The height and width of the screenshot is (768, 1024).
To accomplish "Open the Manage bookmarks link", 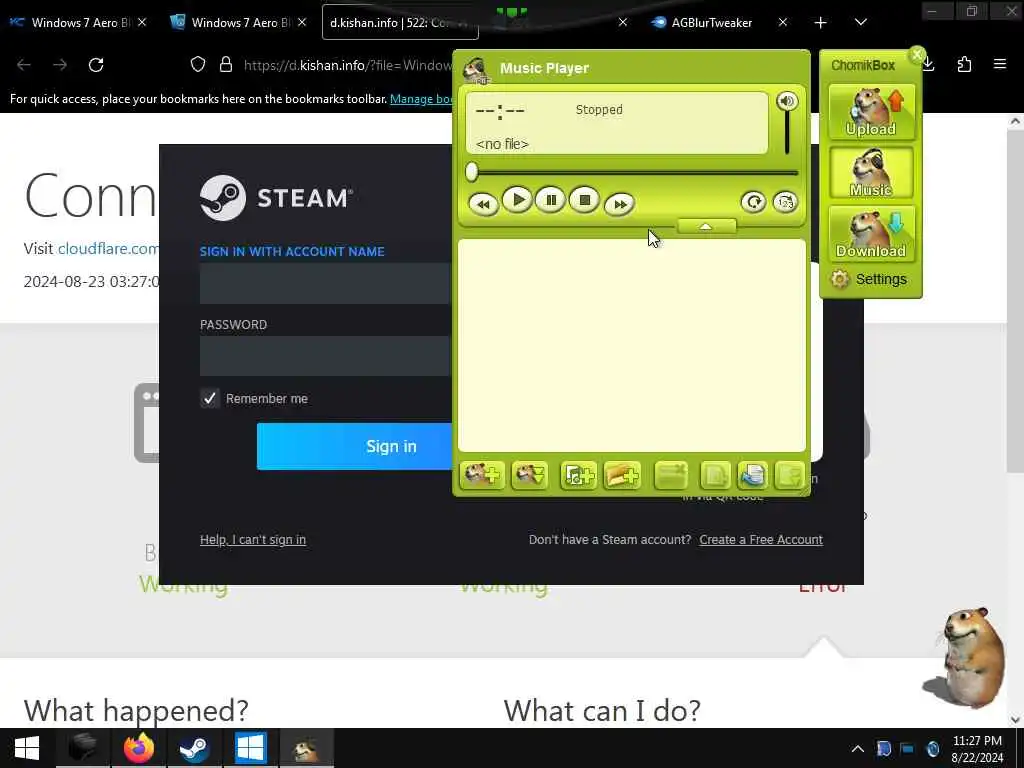I will (x=421, y=99).
